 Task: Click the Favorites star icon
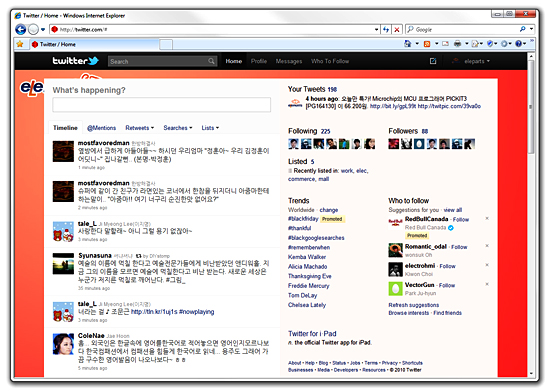coord(20,44)
